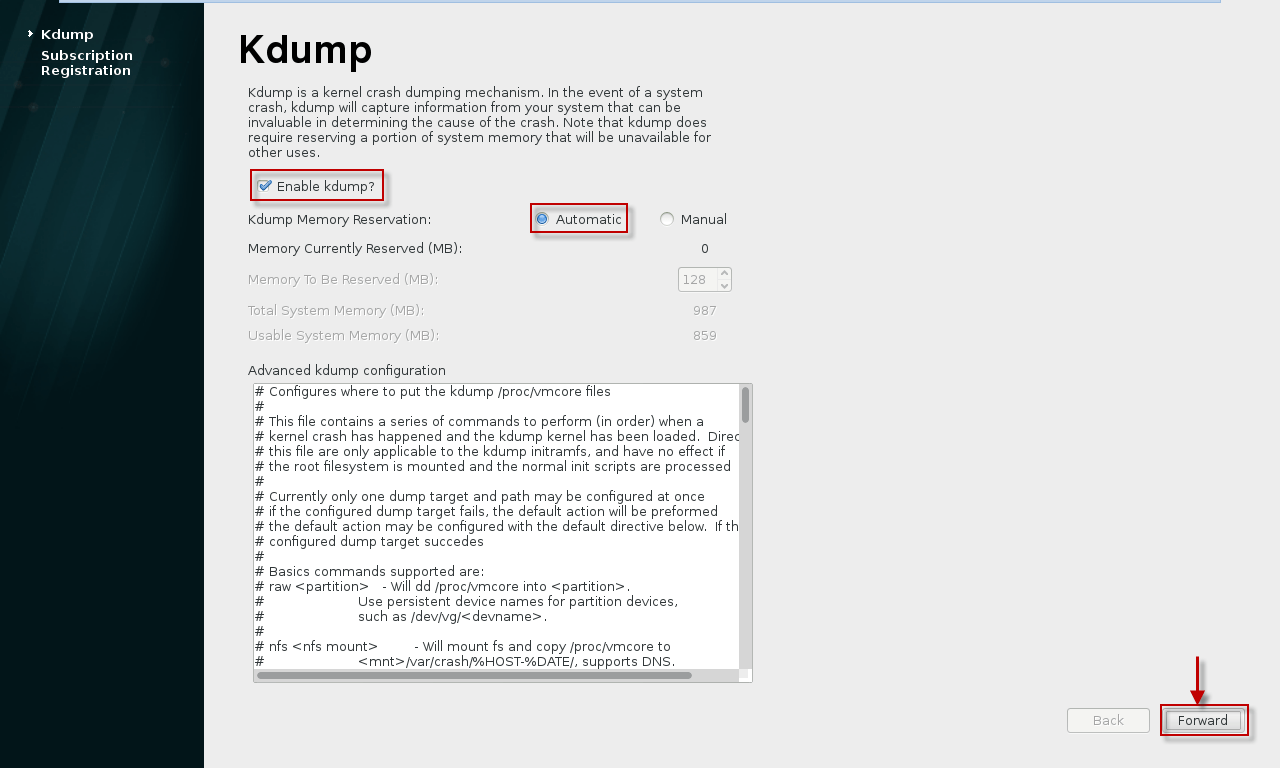1280x768 pixels.
Task: Open Subscription Registration in the sidebar
Action: pos(86,63)
